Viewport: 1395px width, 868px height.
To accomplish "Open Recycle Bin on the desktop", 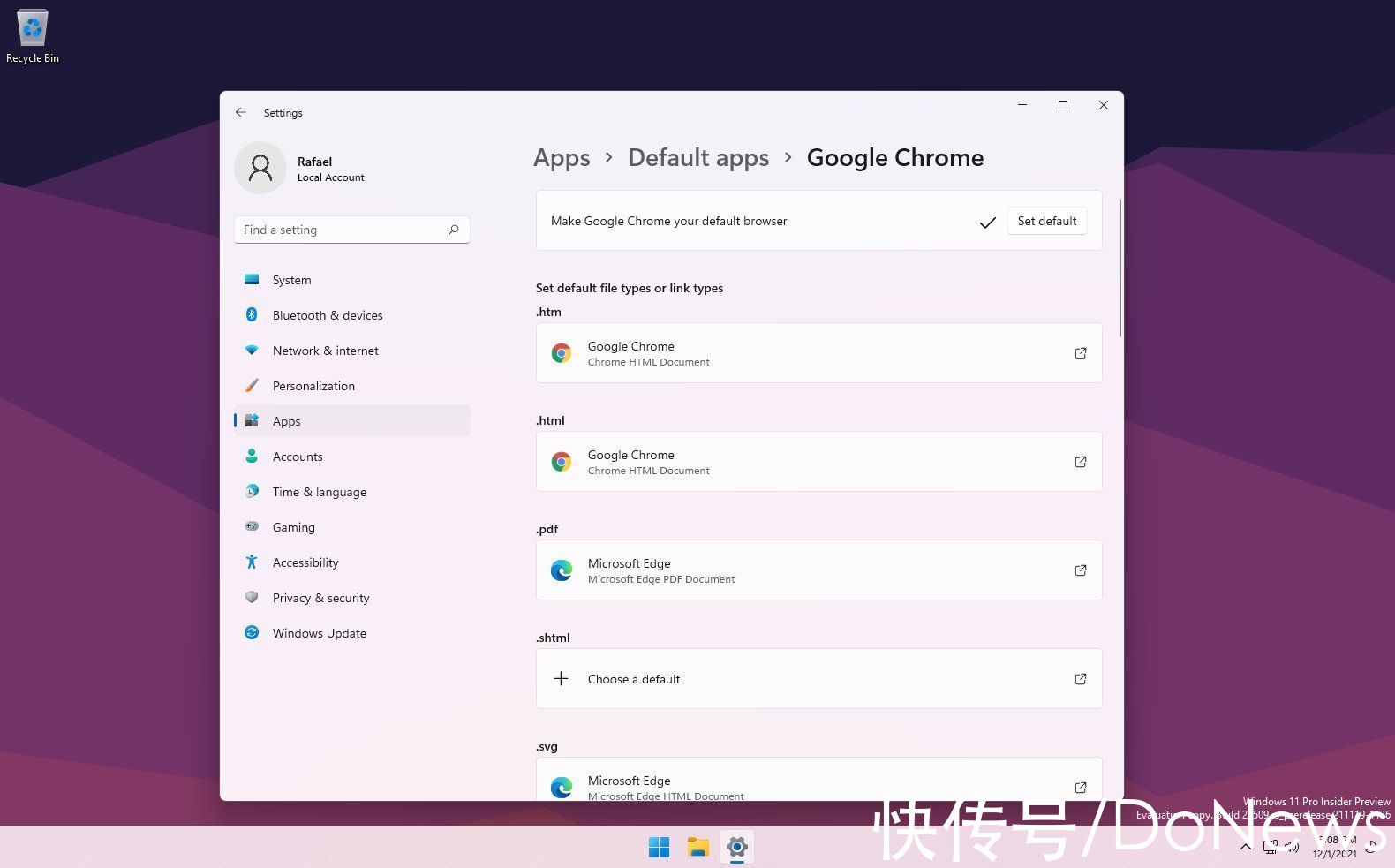I will click(x=33, y=36).
